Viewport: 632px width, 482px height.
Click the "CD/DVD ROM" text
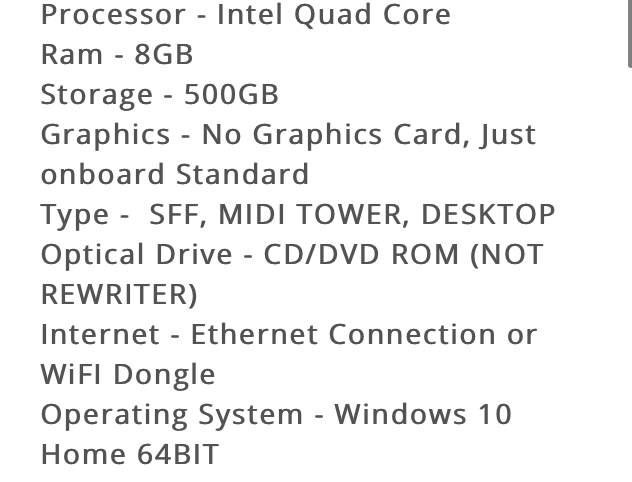point(361,255)
